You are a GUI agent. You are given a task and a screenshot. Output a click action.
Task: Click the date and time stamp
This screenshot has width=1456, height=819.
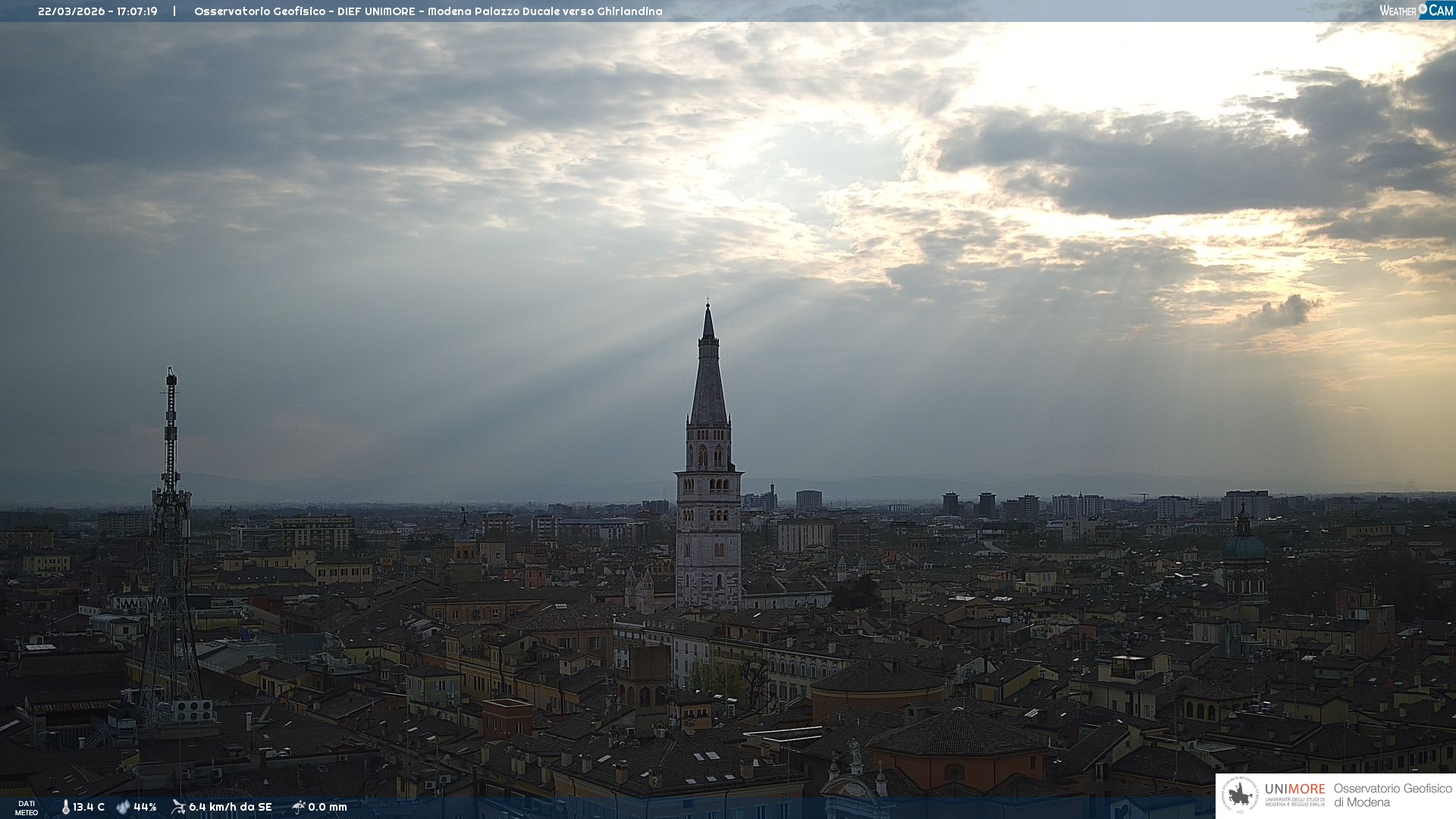tap(98, 11)
